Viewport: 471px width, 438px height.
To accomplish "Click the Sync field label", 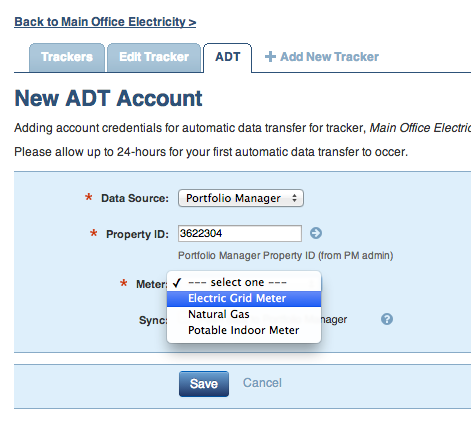I will (x=153, y=320).
